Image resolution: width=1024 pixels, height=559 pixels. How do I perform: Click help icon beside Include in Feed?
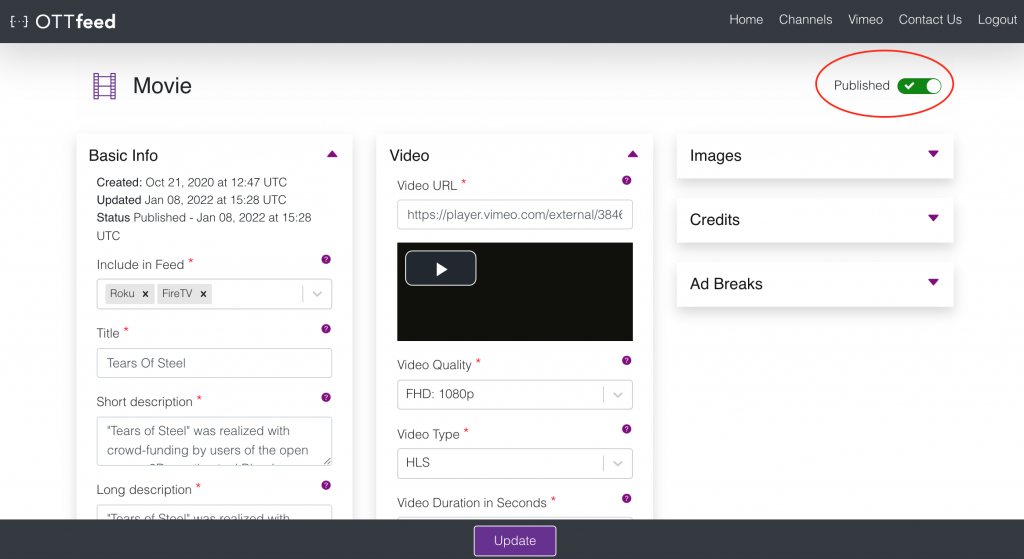326,260
